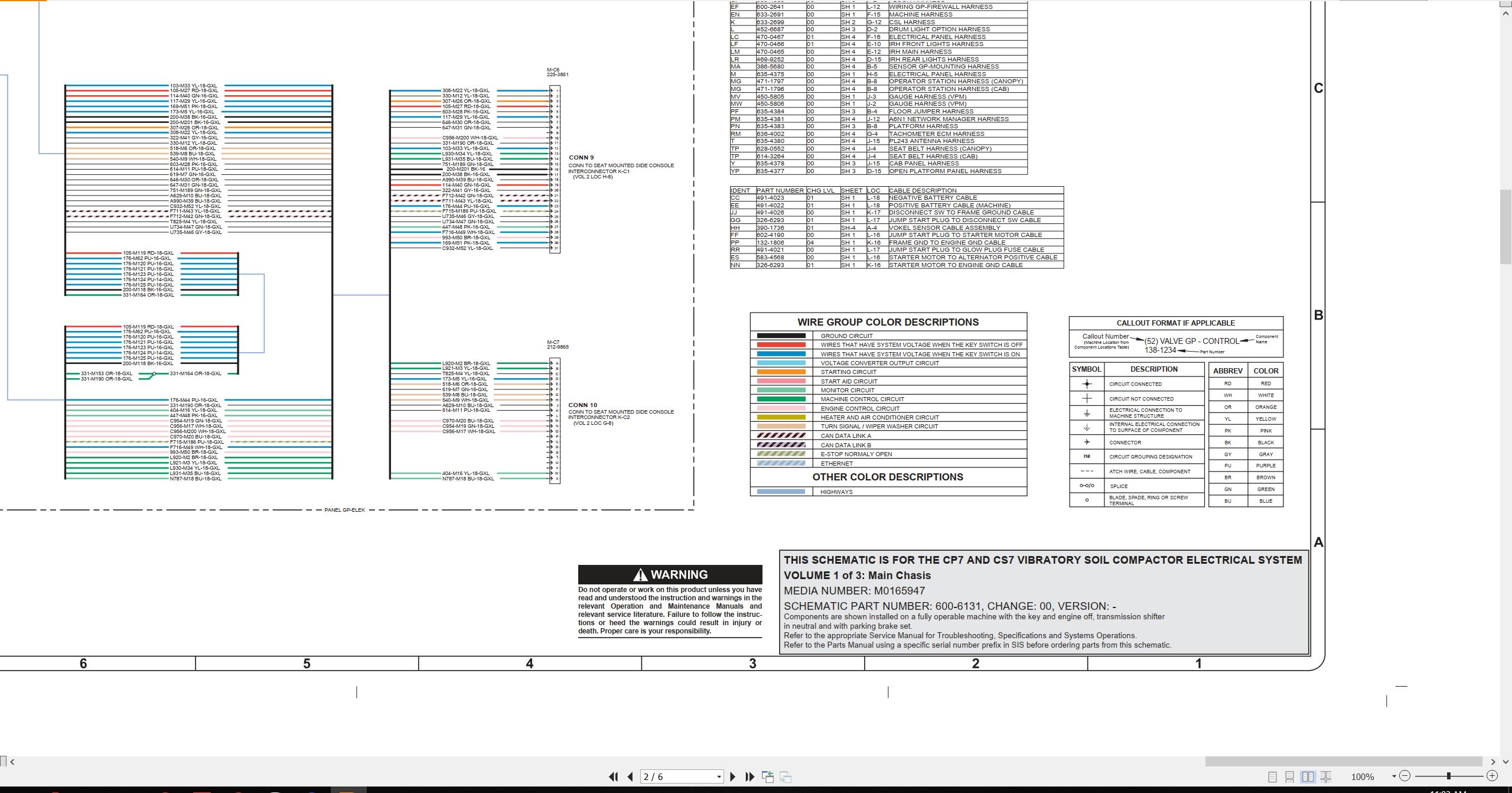Click the PURPLE color abbreviation row

tap(1246, 466)
